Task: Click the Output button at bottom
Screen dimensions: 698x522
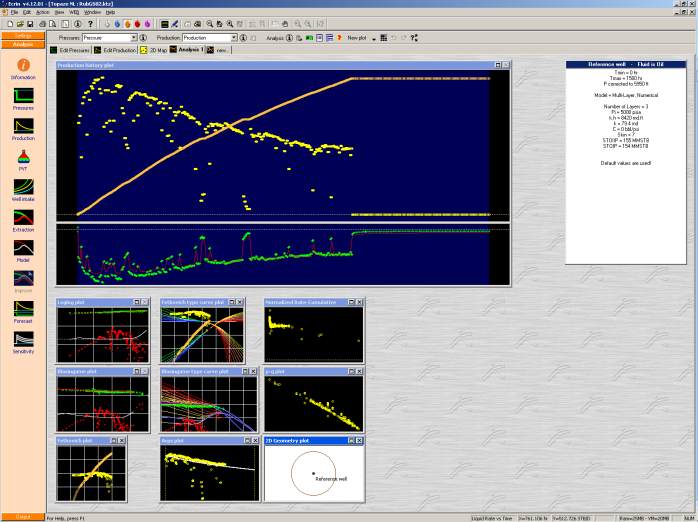Action: point(23,516)
